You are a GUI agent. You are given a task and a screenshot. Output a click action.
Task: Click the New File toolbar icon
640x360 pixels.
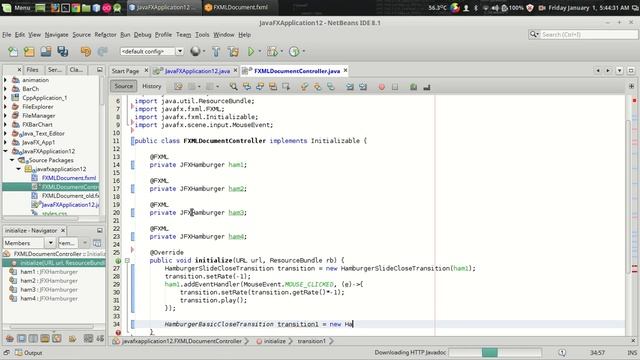click(13, 51)
